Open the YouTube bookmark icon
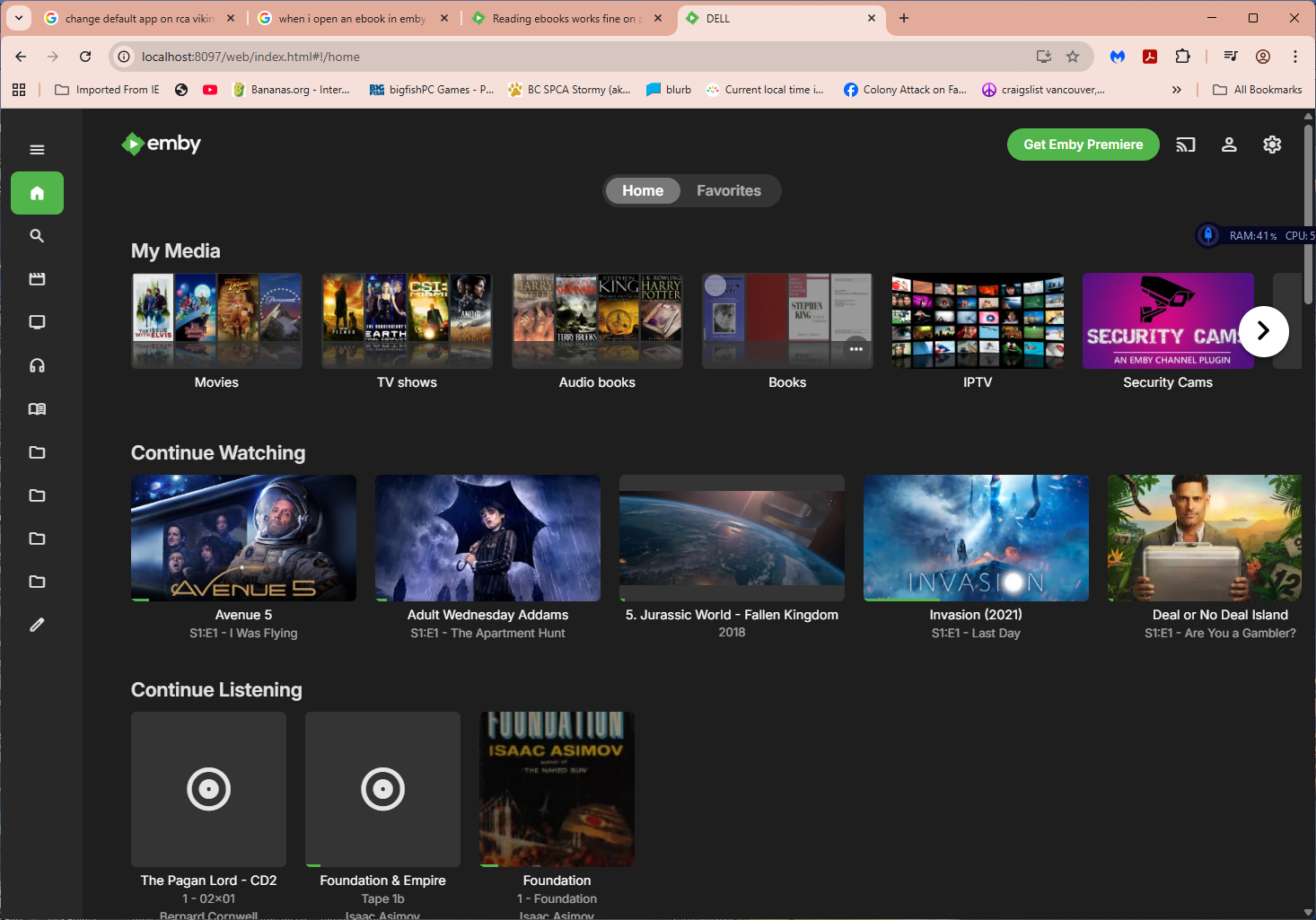This screenshot has height=920, width=1316. click(x=210, y=90)
